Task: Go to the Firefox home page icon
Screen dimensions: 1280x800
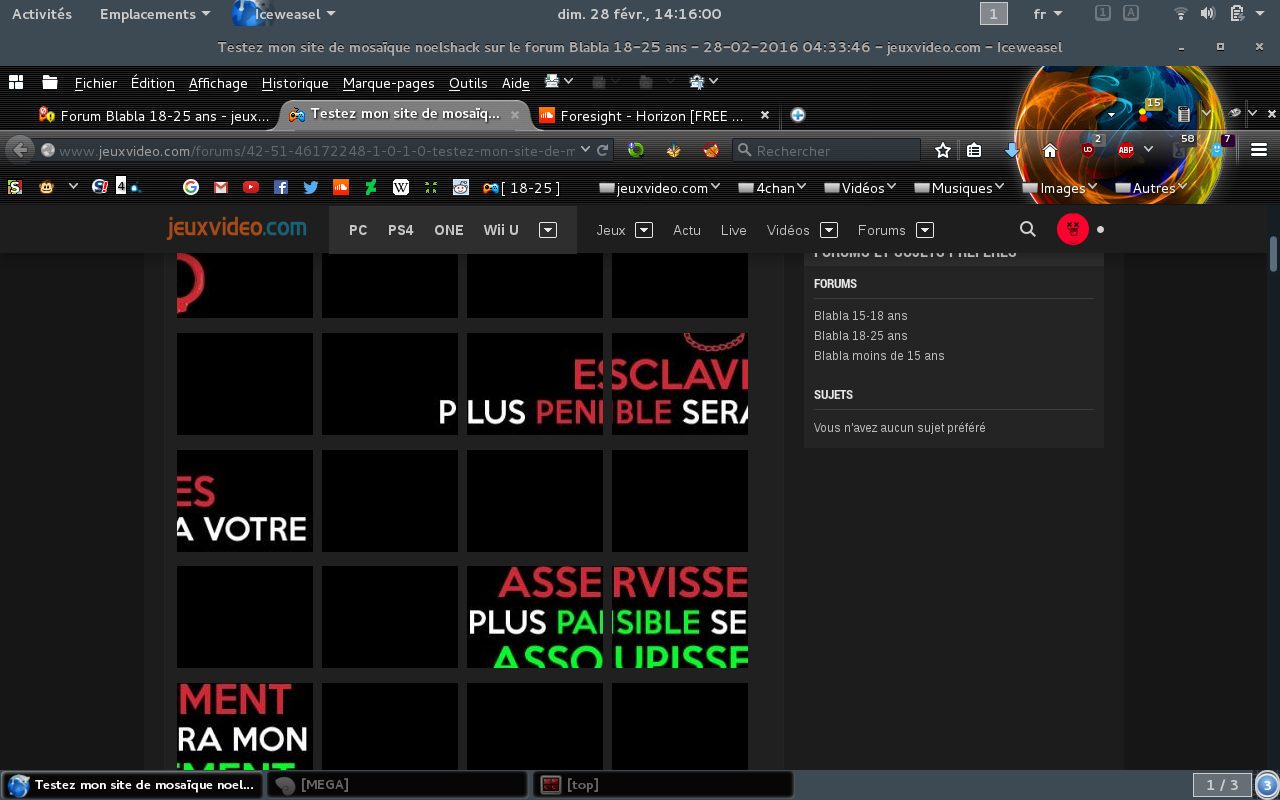Action: [1050, 150]
